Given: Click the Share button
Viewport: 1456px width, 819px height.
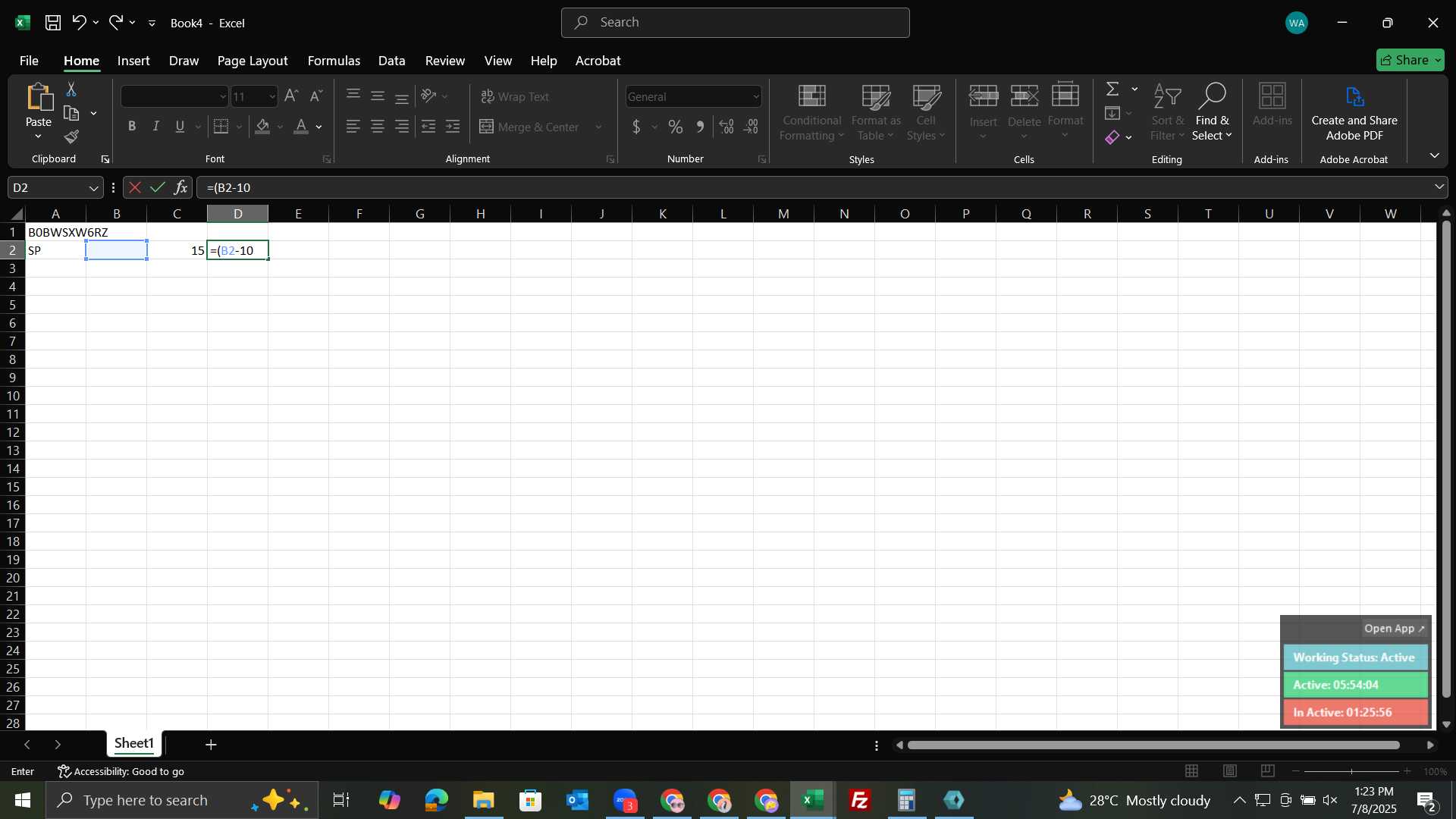Looking at the screenshot, I should [1410, 60].
